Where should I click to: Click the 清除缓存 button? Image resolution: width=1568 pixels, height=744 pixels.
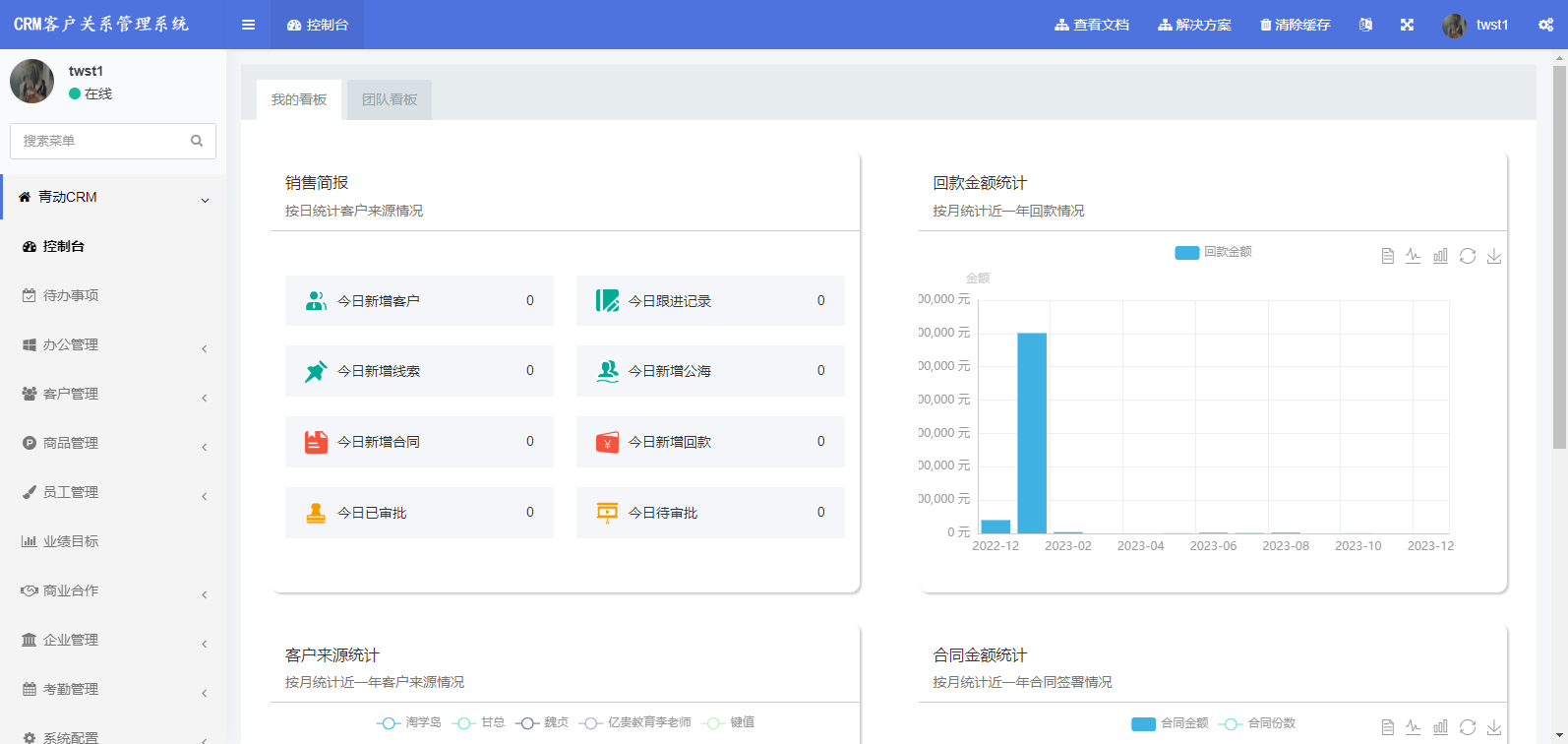click(1295, 25)
